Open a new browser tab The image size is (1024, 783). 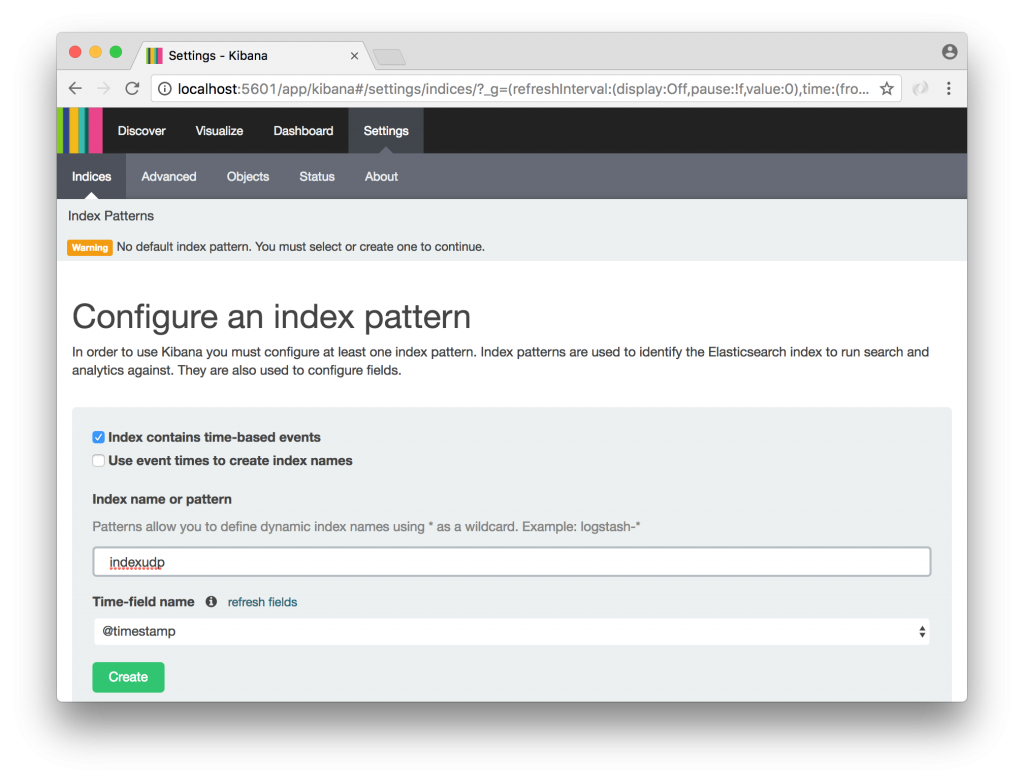click(390, 57)
